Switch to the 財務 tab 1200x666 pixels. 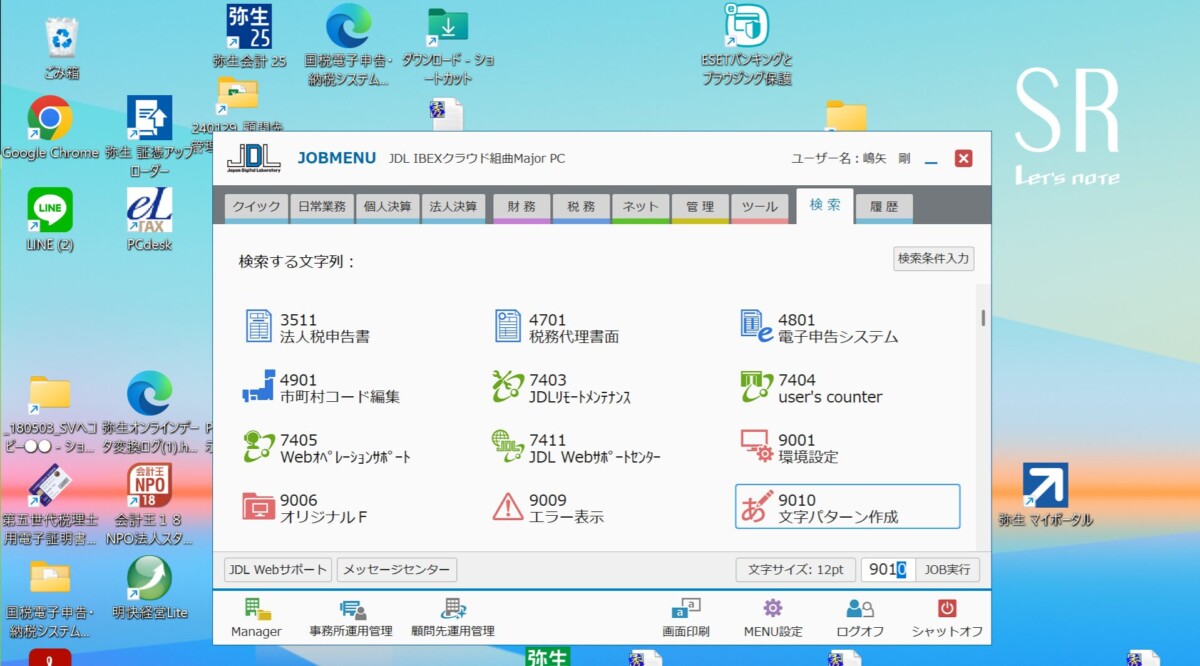521,207
